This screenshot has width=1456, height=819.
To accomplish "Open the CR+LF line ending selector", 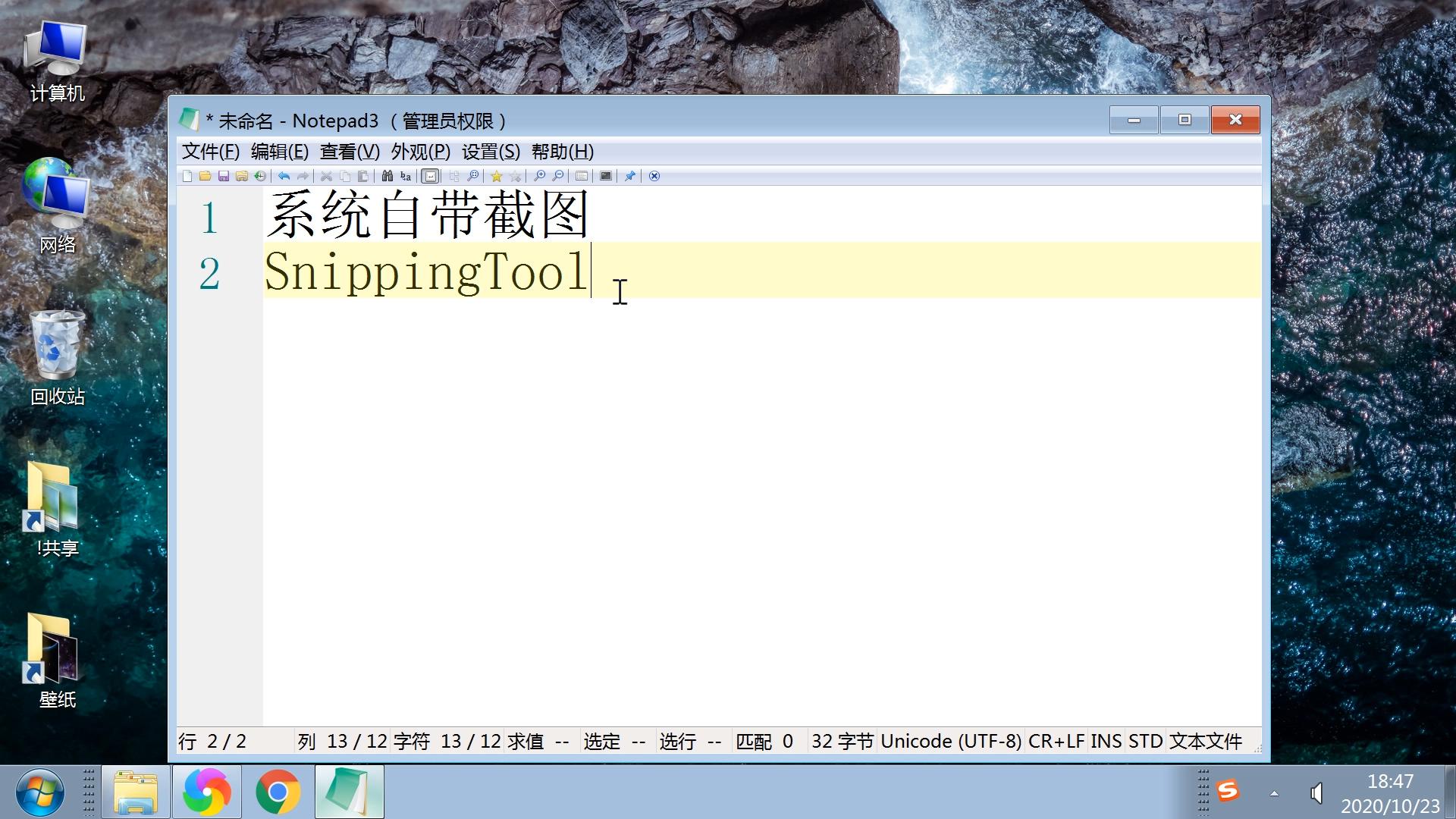I will (1056, 741).
